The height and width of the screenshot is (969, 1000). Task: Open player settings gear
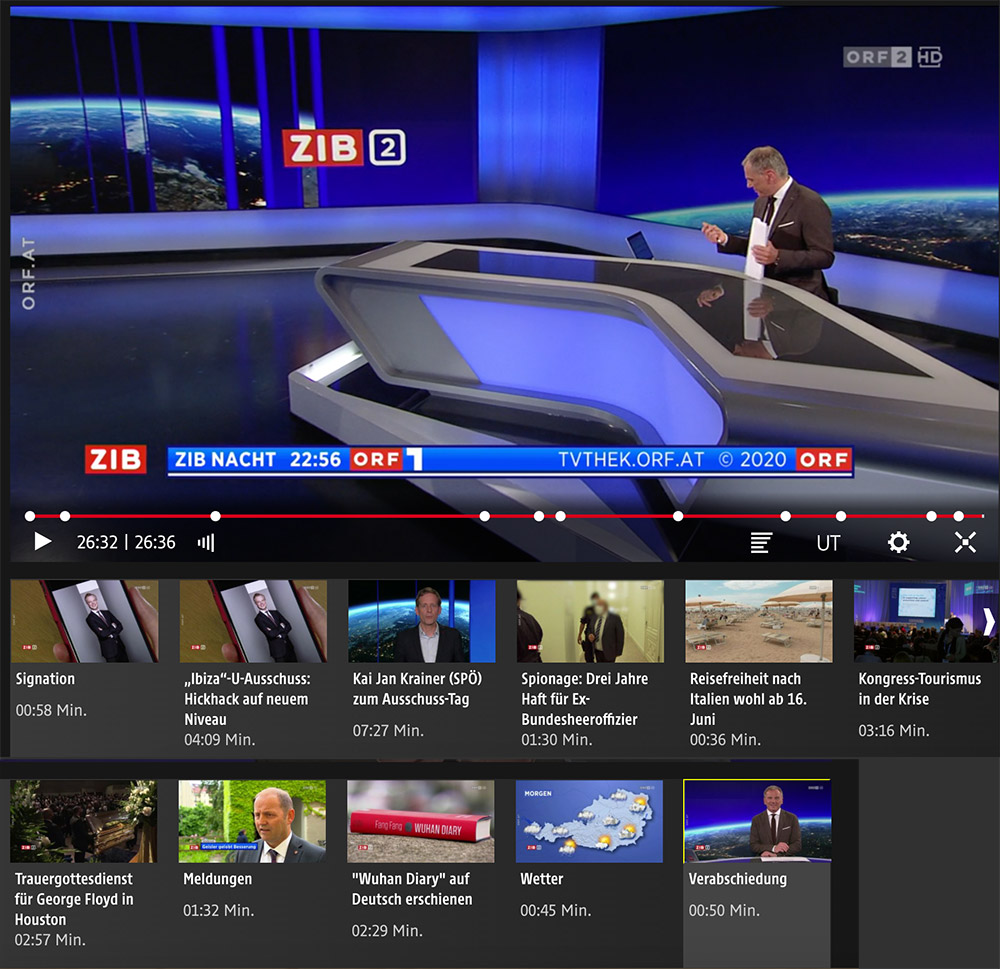click(x=899, y=542)
